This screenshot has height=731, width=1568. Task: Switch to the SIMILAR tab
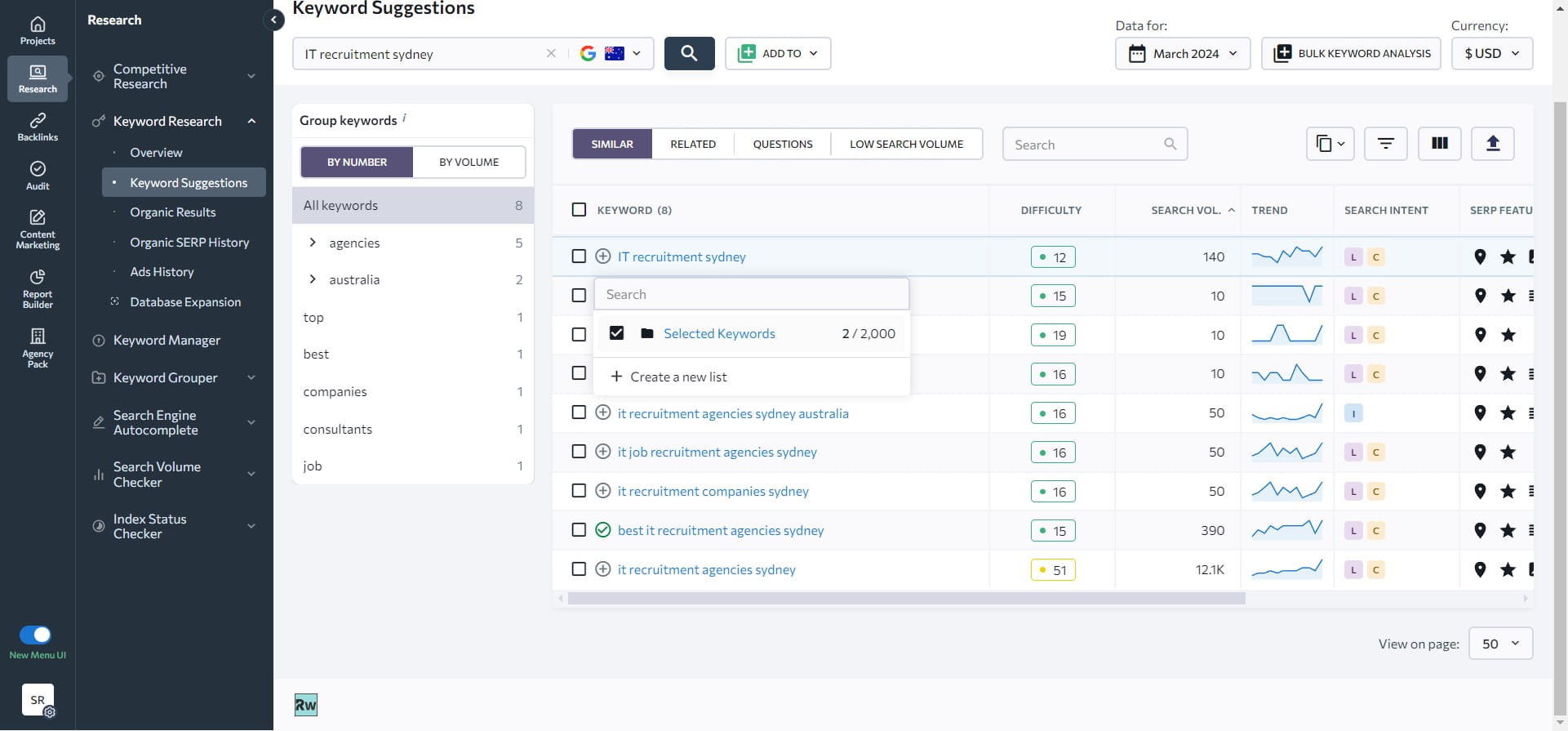pyautogui.click(x=612, y=144)
